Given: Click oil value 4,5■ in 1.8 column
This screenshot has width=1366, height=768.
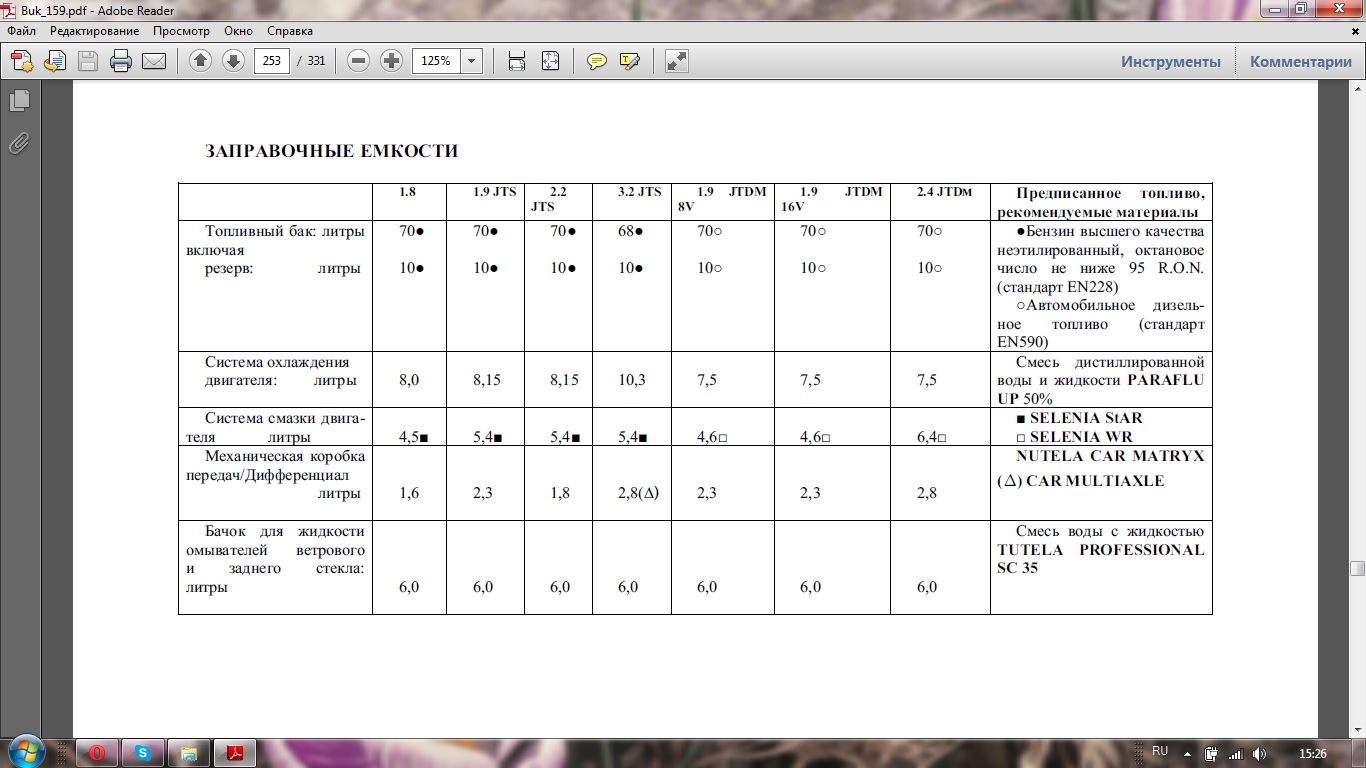Looking at the screenshot, I should (x=414, y=437).
